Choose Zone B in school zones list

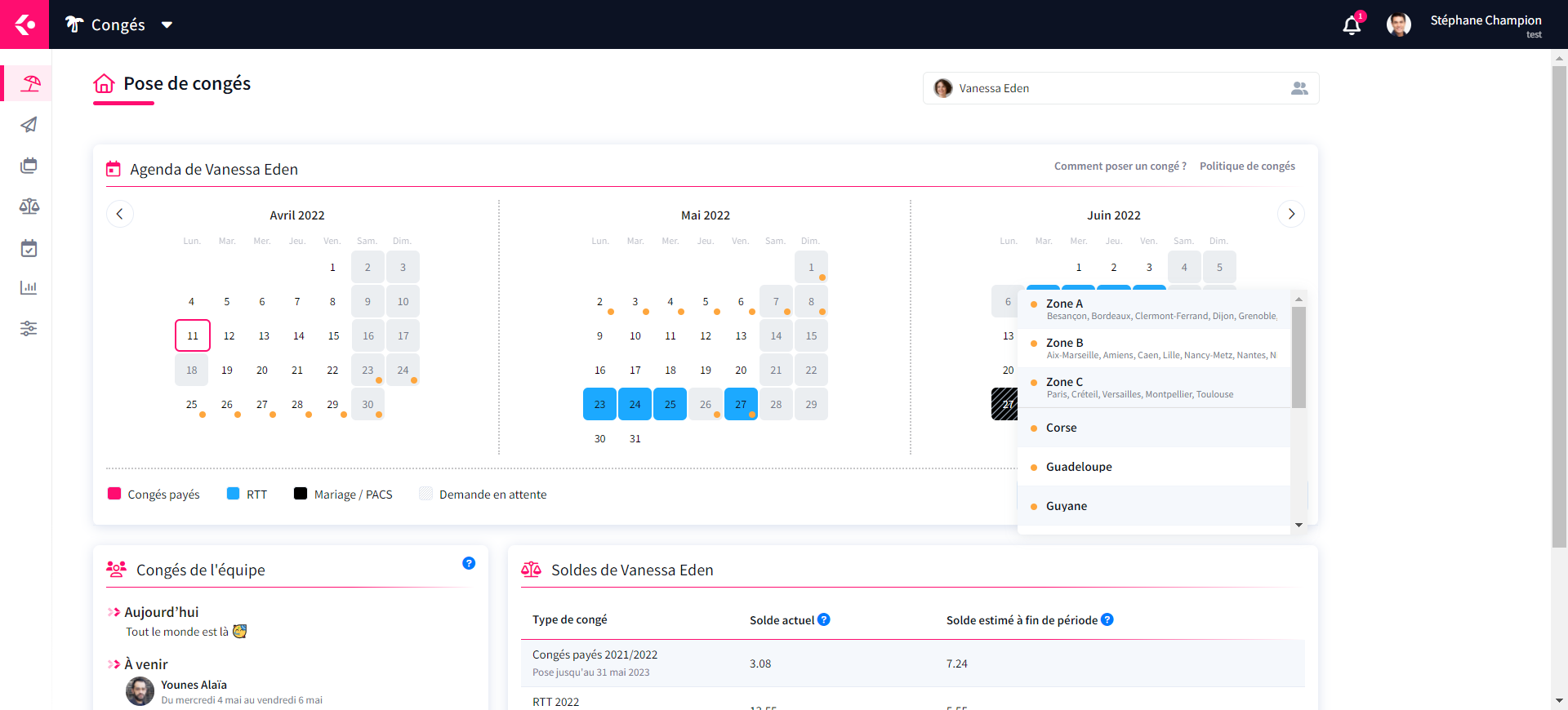click(1154, 348)
